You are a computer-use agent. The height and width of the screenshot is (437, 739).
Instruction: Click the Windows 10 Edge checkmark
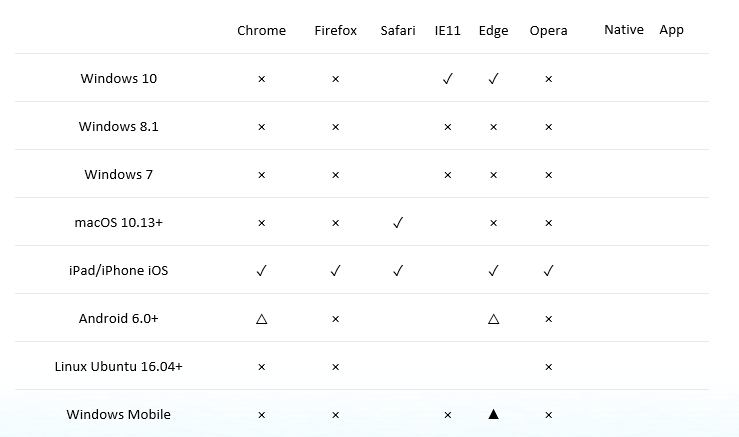(493, 79)
